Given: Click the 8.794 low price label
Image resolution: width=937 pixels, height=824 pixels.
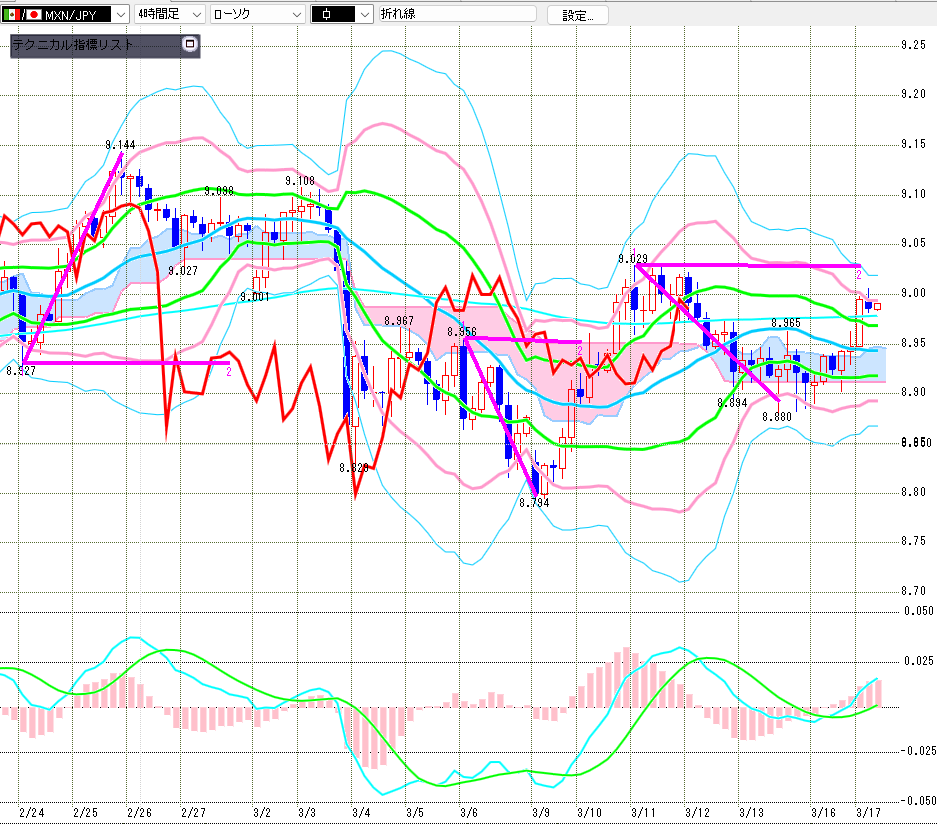Looking at the screenshot, I should [534, 503].
